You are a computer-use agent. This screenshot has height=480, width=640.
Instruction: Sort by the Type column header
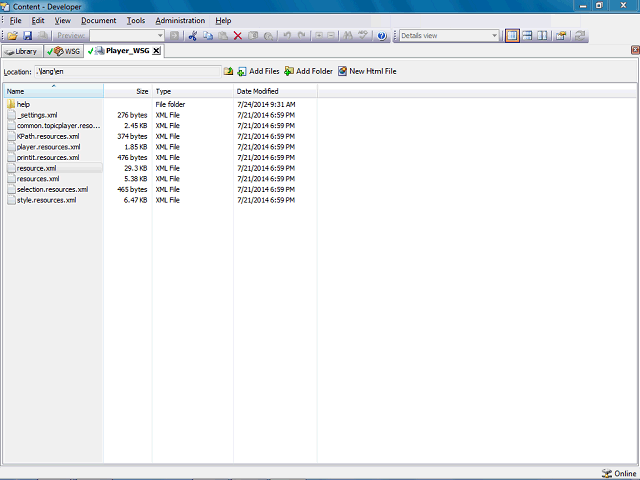[x=193, y=91]
